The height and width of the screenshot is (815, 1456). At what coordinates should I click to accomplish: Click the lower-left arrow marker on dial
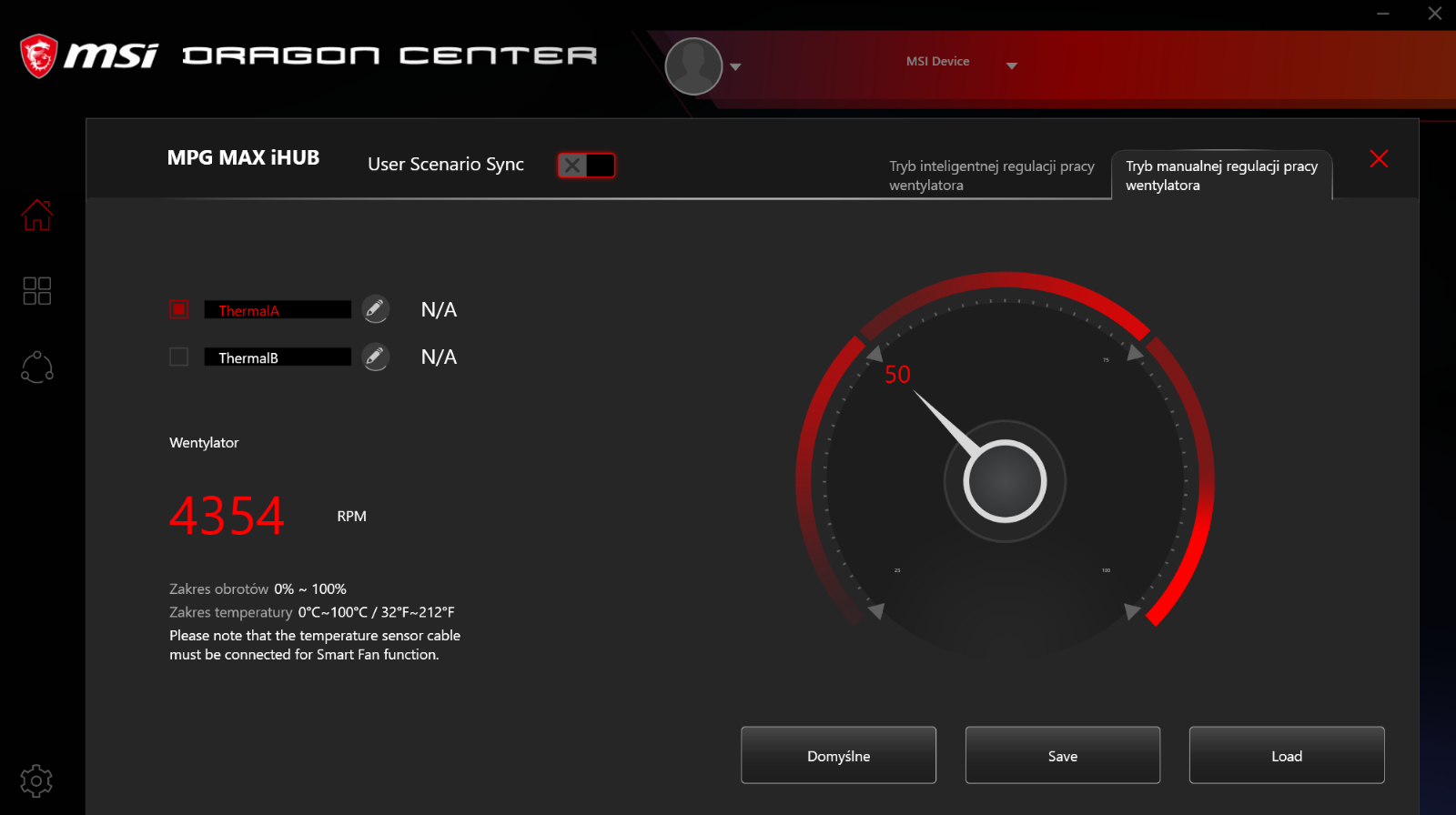pyautogui.click(x=875, y=610)
